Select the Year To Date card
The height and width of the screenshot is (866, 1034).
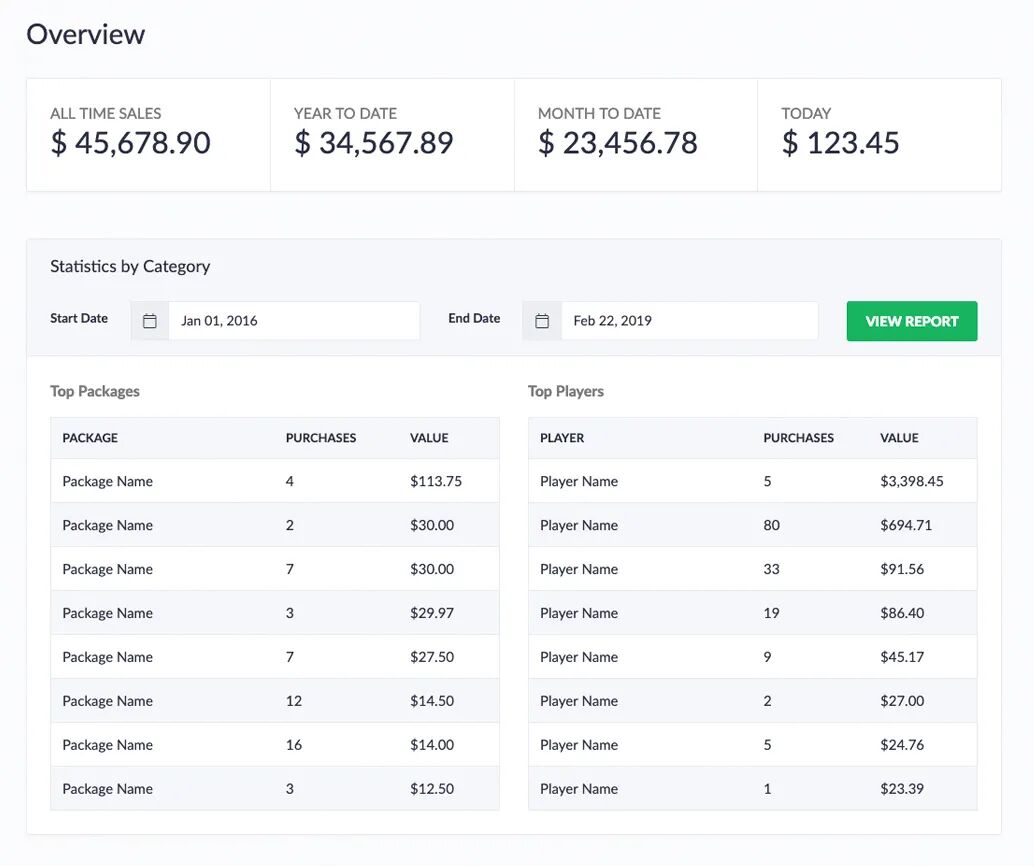(x=392, y=135)
